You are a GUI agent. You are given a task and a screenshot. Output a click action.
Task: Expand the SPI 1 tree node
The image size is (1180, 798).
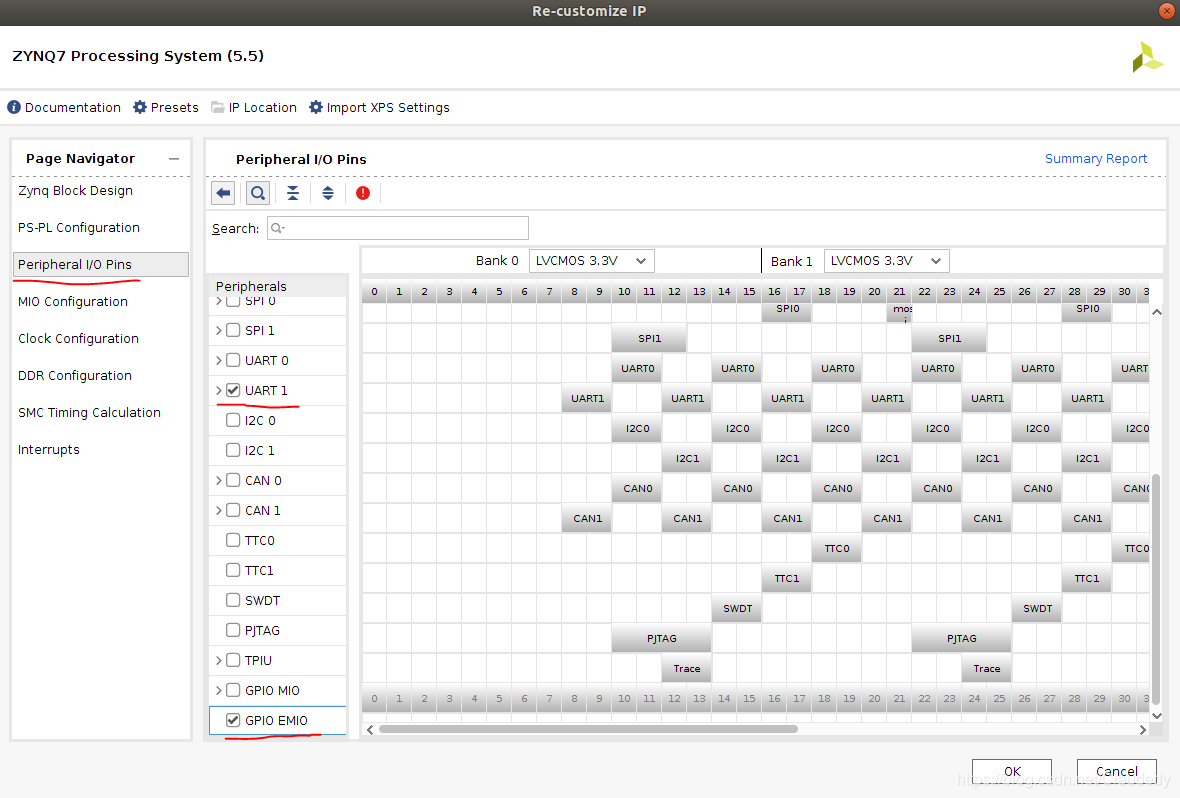[x=219, y=330]
